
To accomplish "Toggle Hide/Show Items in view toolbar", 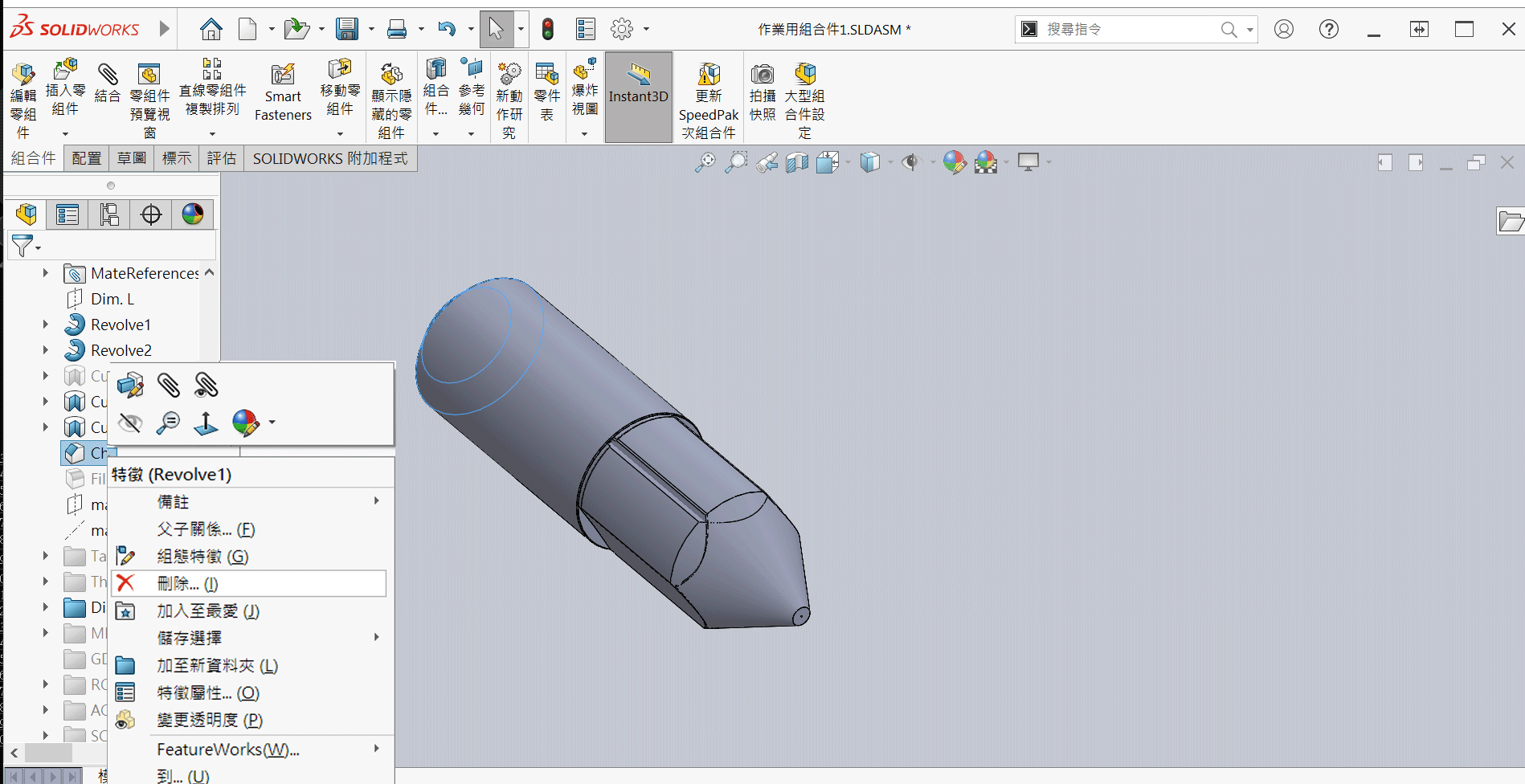I will 910,163.
